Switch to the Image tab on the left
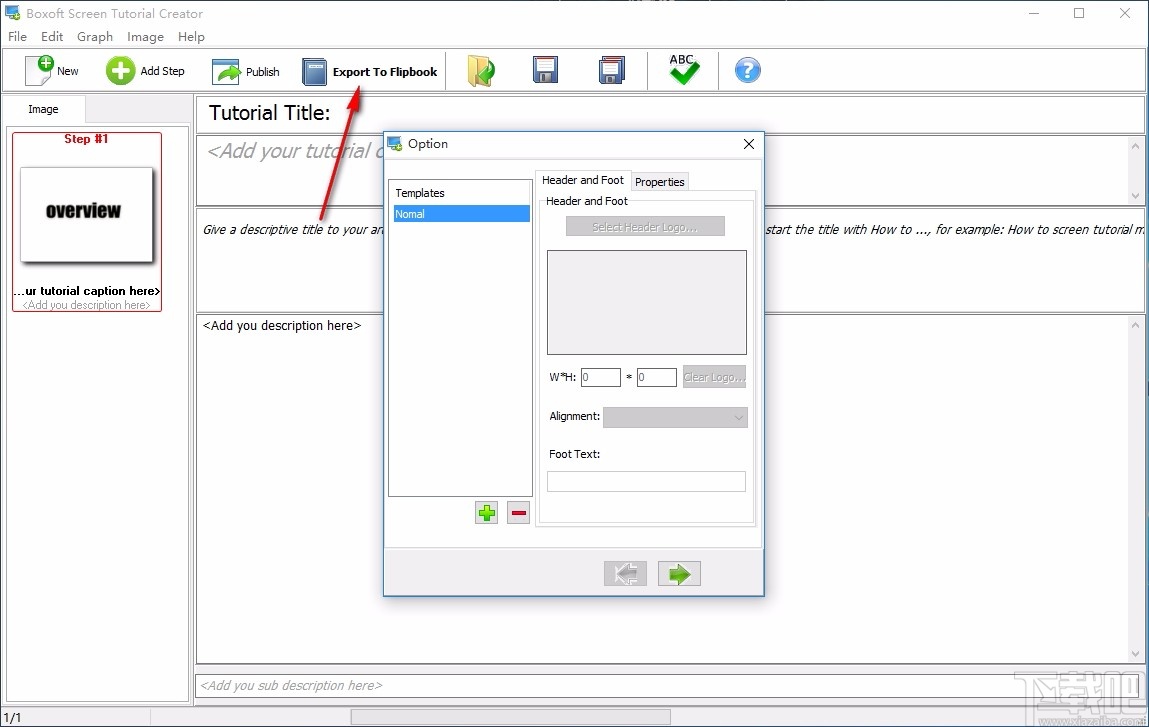1149x727 pixels. (43, 108)
